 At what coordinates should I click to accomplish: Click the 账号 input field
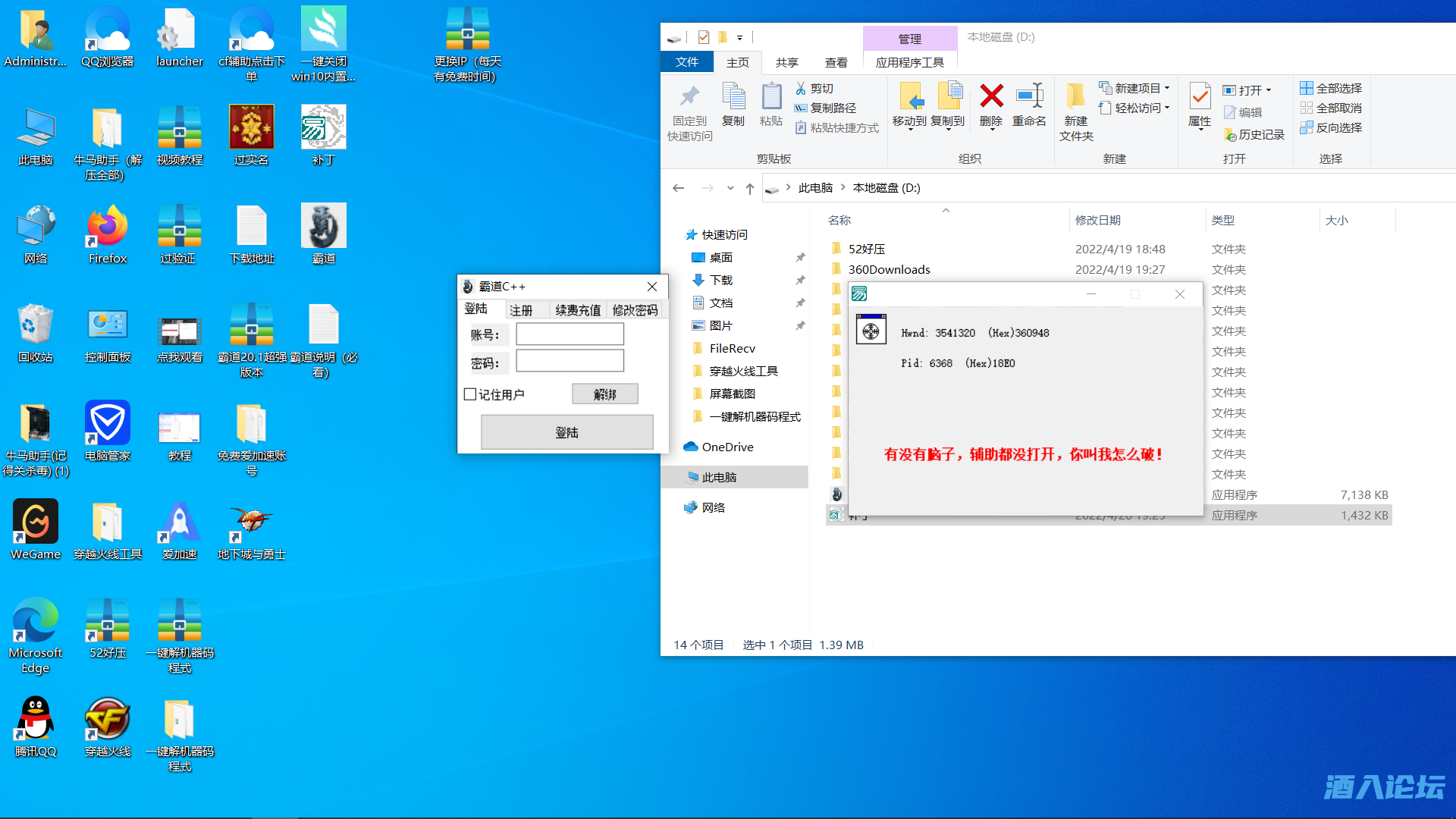point(570,334)
